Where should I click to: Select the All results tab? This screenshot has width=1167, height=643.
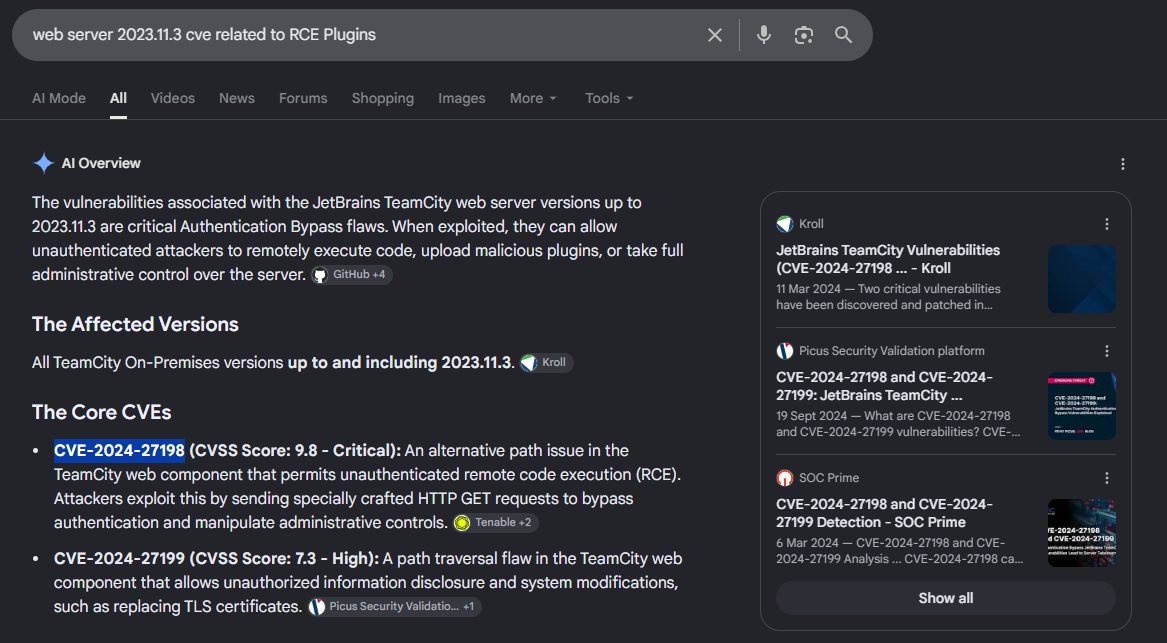point(118,98)
